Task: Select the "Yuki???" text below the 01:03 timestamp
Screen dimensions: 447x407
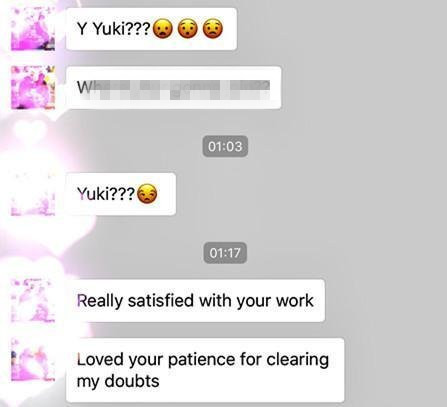Action: (106, 194)
